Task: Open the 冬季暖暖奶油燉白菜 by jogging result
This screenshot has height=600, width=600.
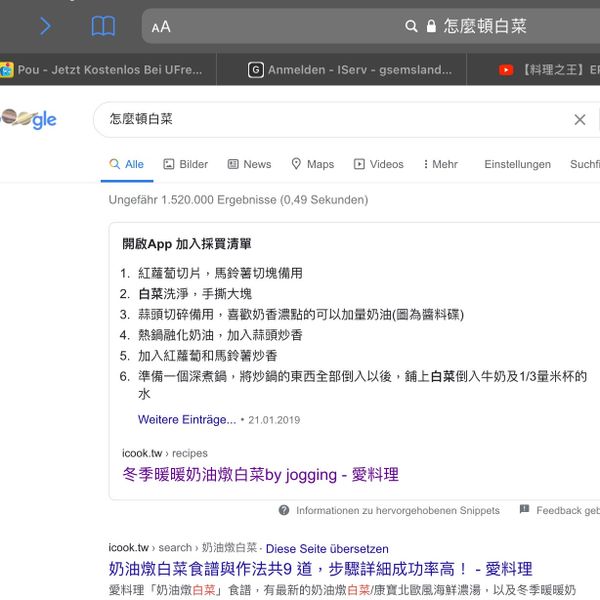Action: [261, 475]
